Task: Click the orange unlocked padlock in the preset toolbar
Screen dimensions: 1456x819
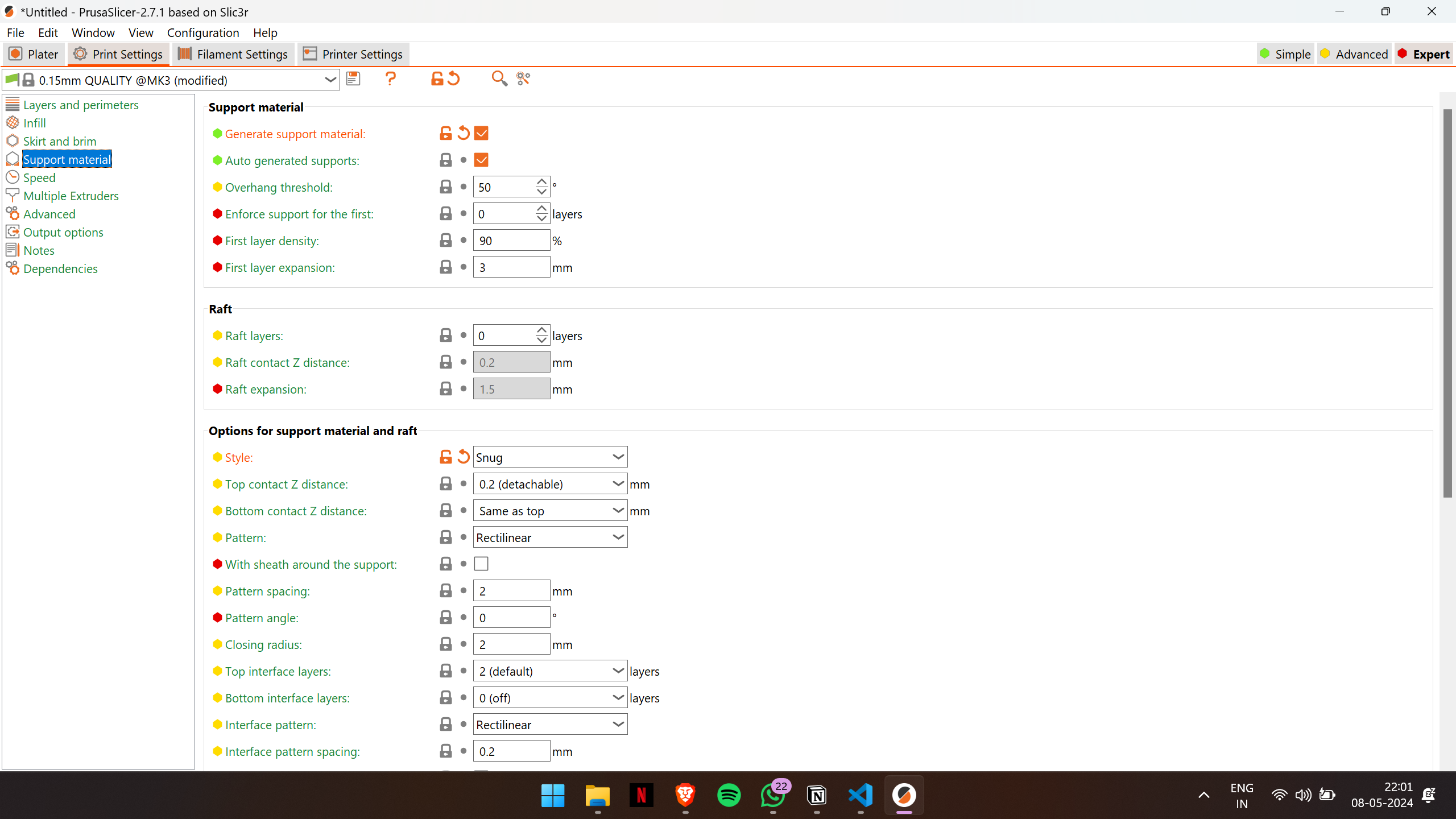Action: pyautogui.click(x=437, y=78)
